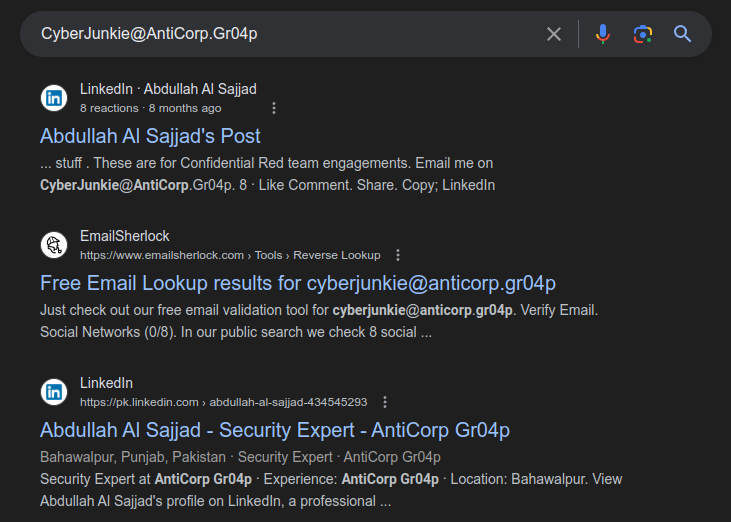Open Google Lens image search icon
Viewport: 731px width, 522px height.
(643, 34)
